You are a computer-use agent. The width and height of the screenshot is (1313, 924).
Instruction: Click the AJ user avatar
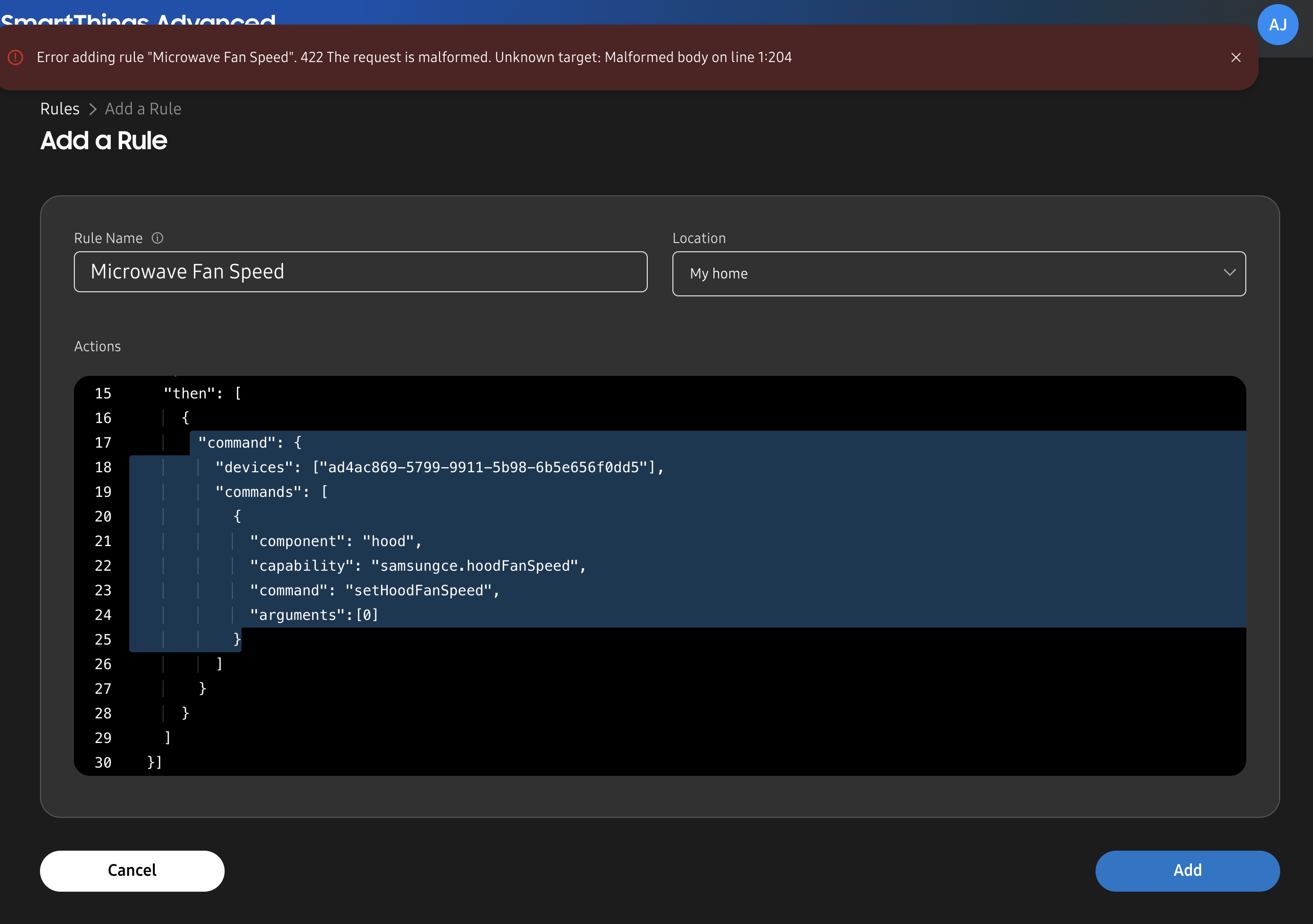tap(1277, 25)
